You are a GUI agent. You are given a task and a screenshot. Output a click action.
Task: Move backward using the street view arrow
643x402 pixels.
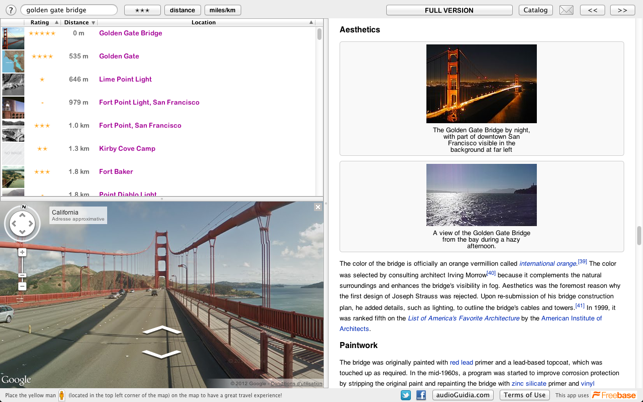[x=161, y=354]
